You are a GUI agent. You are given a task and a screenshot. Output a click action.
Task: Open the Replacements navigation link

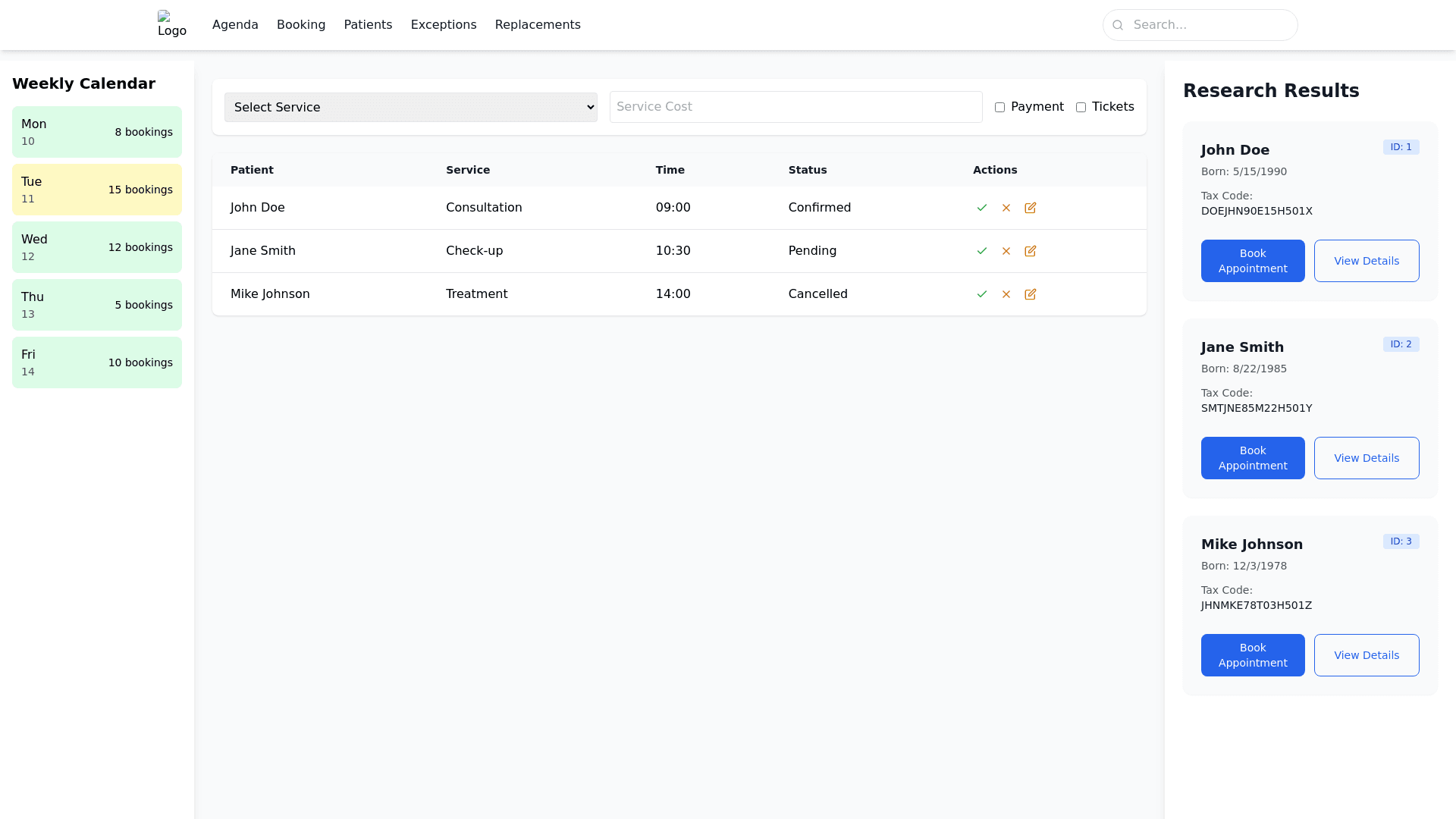(x=538, y=25)
